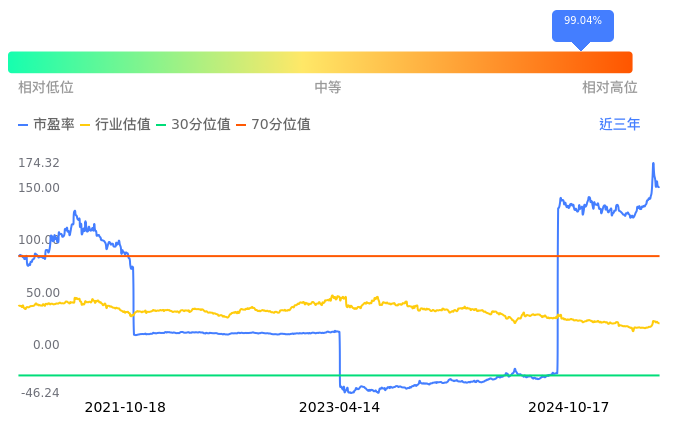
Task: Hide the 30分位值 legend series
Action: (194, 125)
